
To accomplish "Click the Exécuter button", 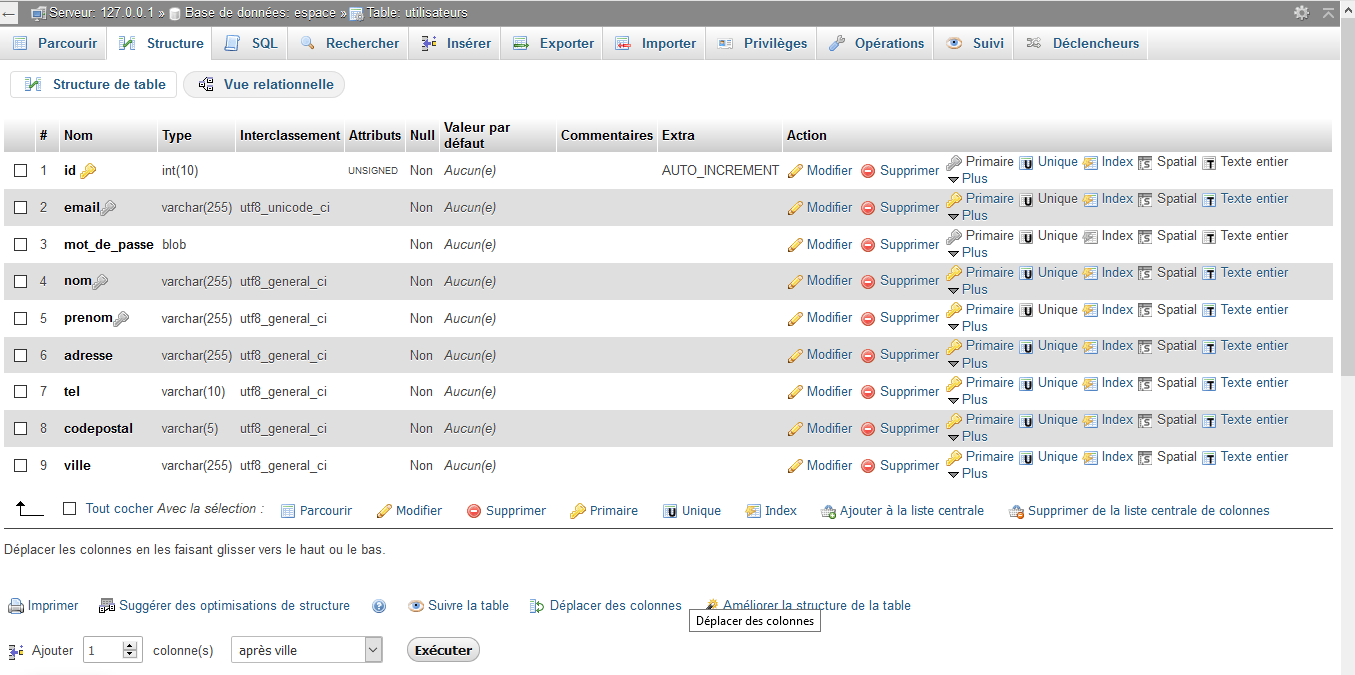I will pos(443,650).
